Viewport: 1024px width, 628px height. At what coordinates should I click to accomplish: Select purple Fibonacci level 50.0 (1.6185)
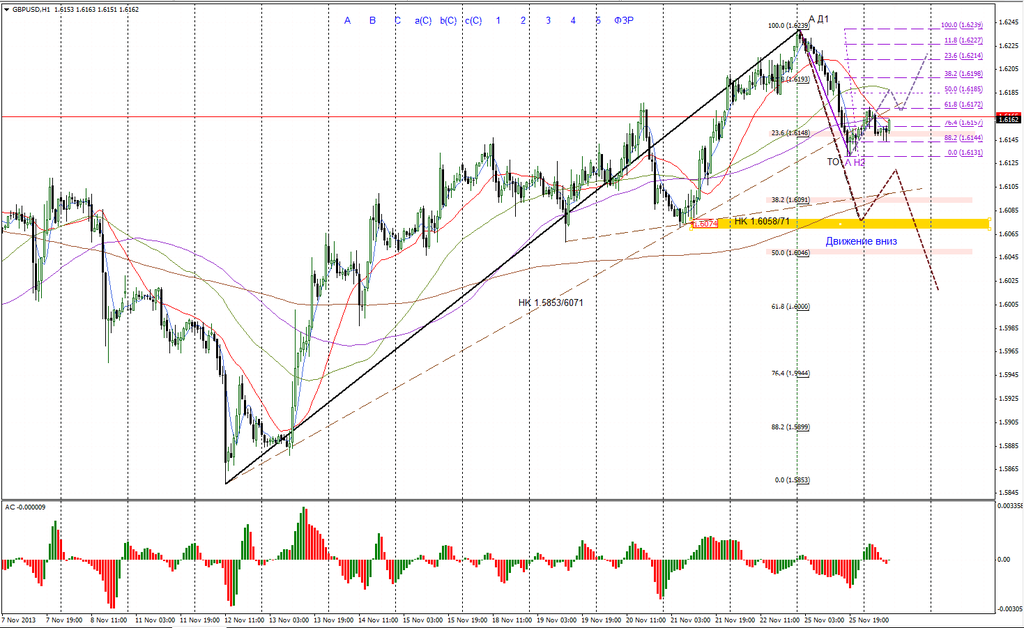pyautogui.click(x=963, y=89)
